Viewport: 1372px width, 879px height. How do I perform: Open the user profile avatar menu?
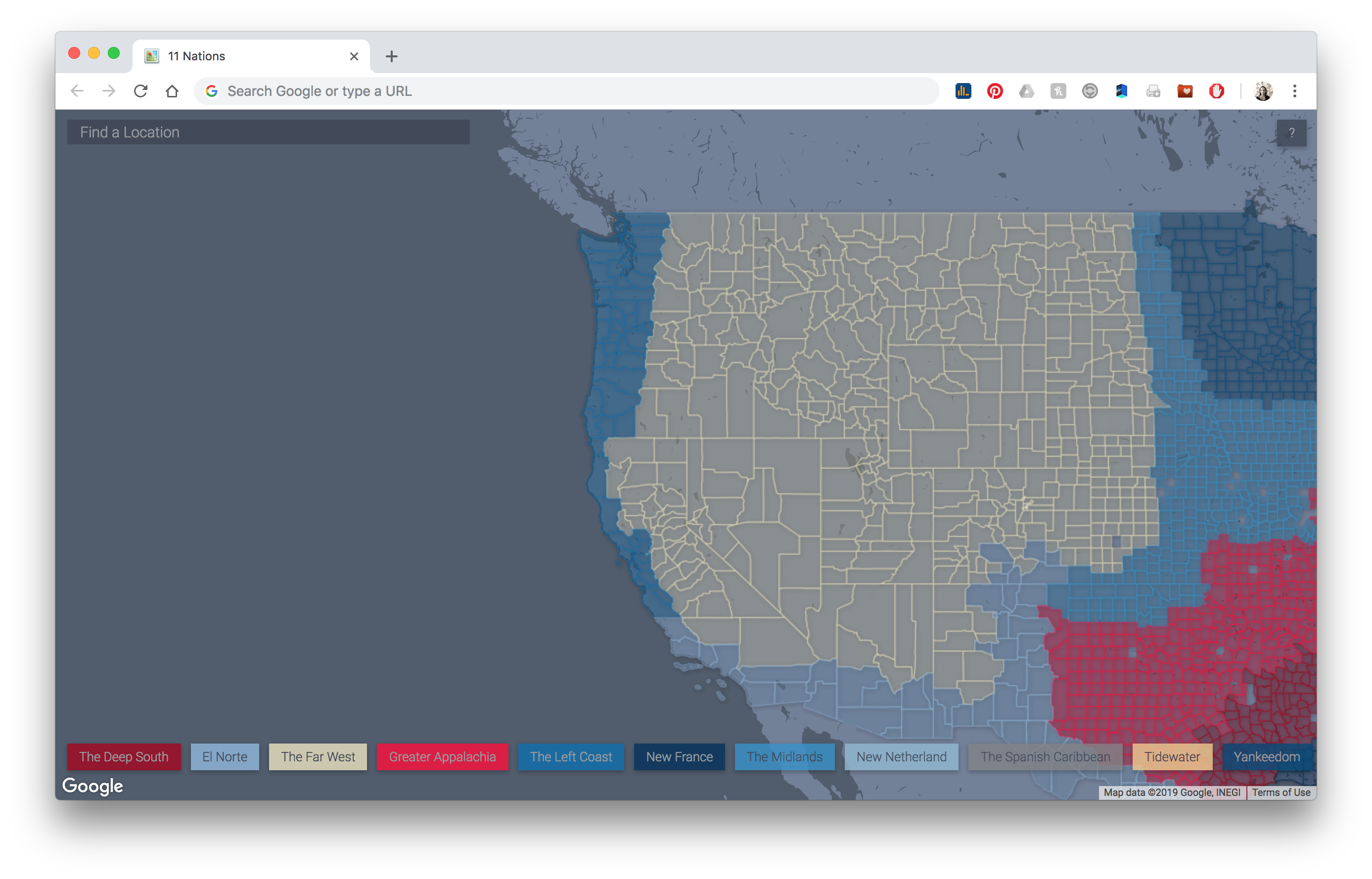(1263, 91)
